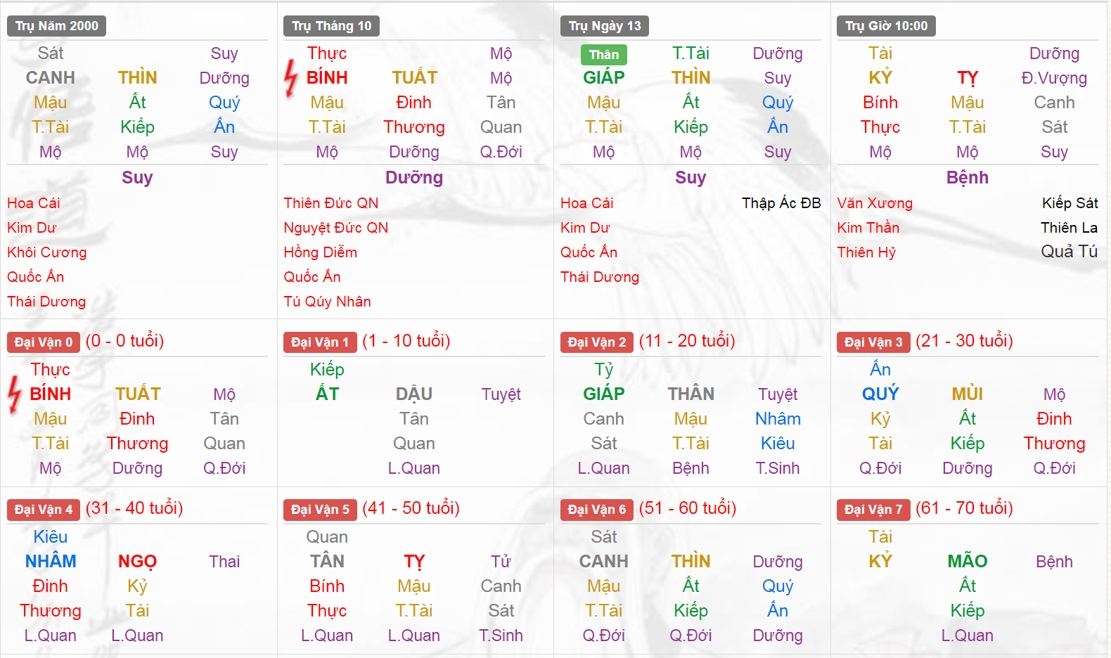Select the Trụ Năm 2000 label
This screenshot has height=658, width=1111.
[x=56, y=26]
